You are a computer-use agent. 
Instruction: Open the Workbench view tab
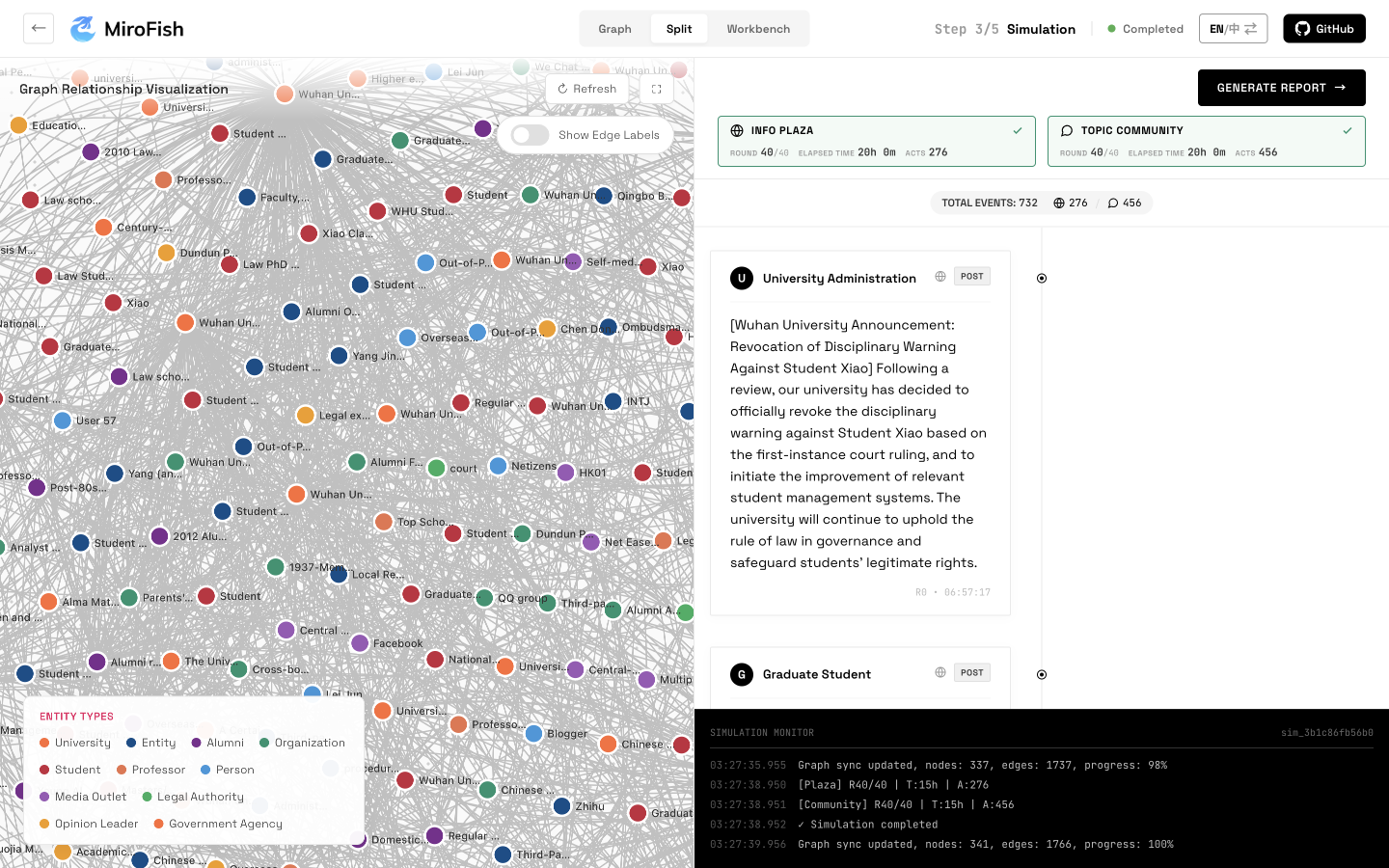click(x=758, y=29)
